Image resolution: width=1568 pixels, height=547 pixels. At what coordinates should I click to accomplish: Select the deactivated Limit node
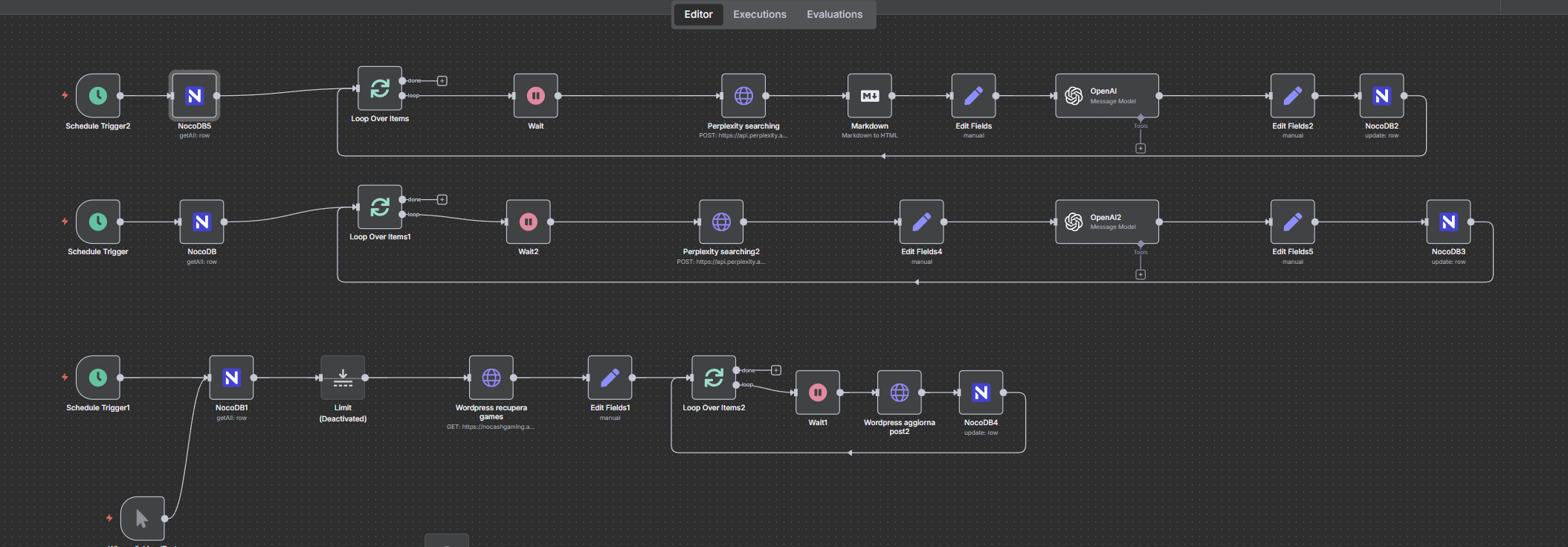(343, 378)
